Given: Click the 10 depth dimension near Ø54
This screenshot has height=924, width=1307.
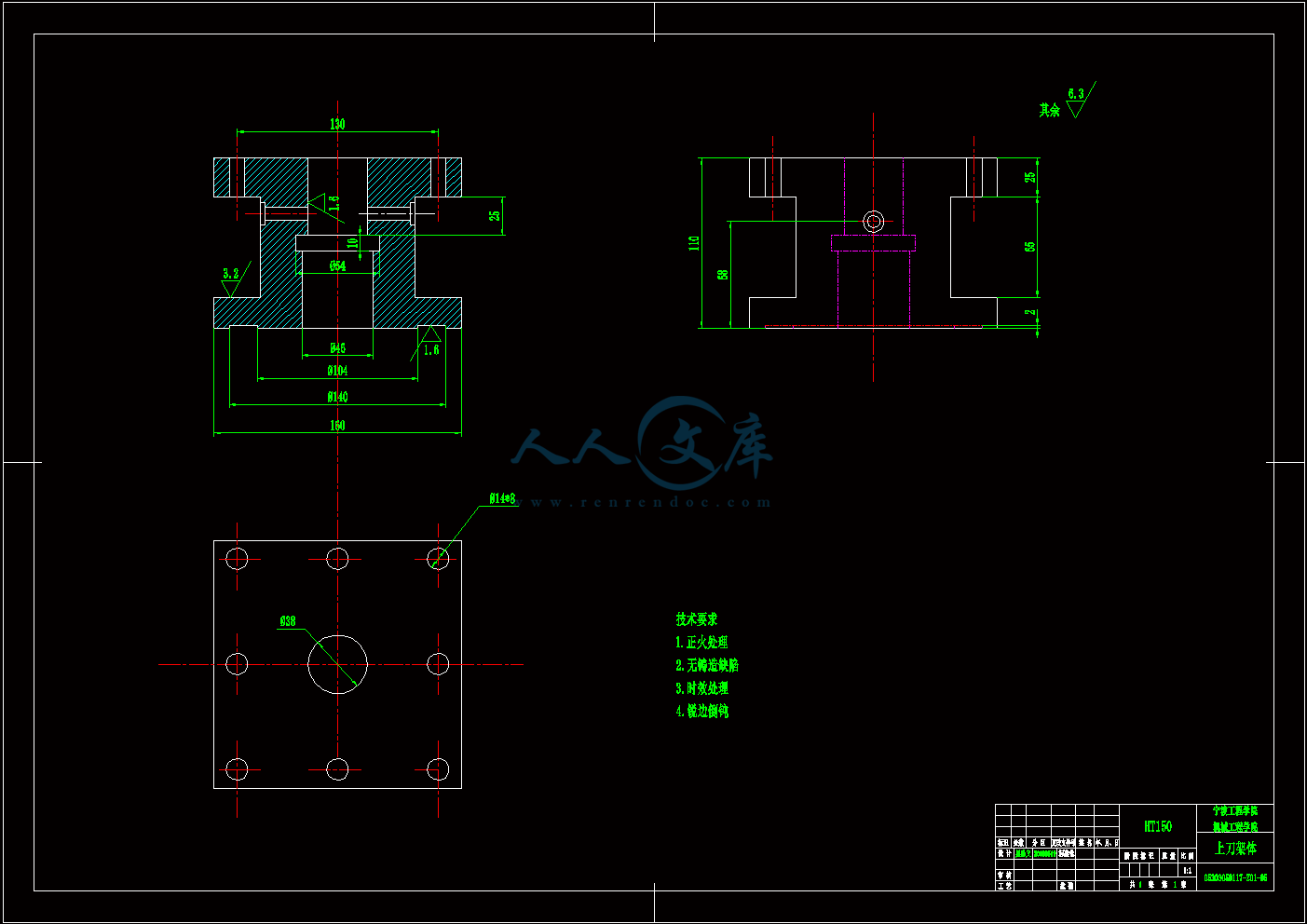Looking at the screenshot, I should pos(353,243).
